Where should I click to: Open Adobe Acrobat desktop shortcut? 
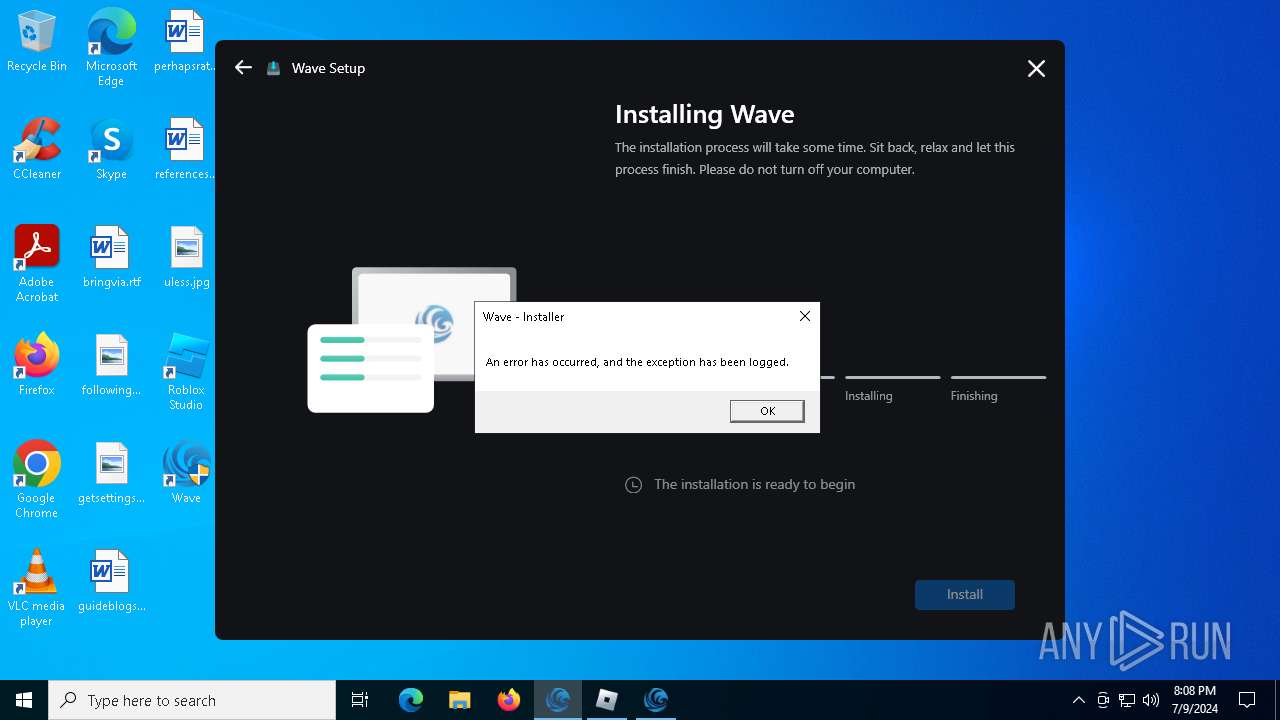pyautogui.click(x=37, y=264)
